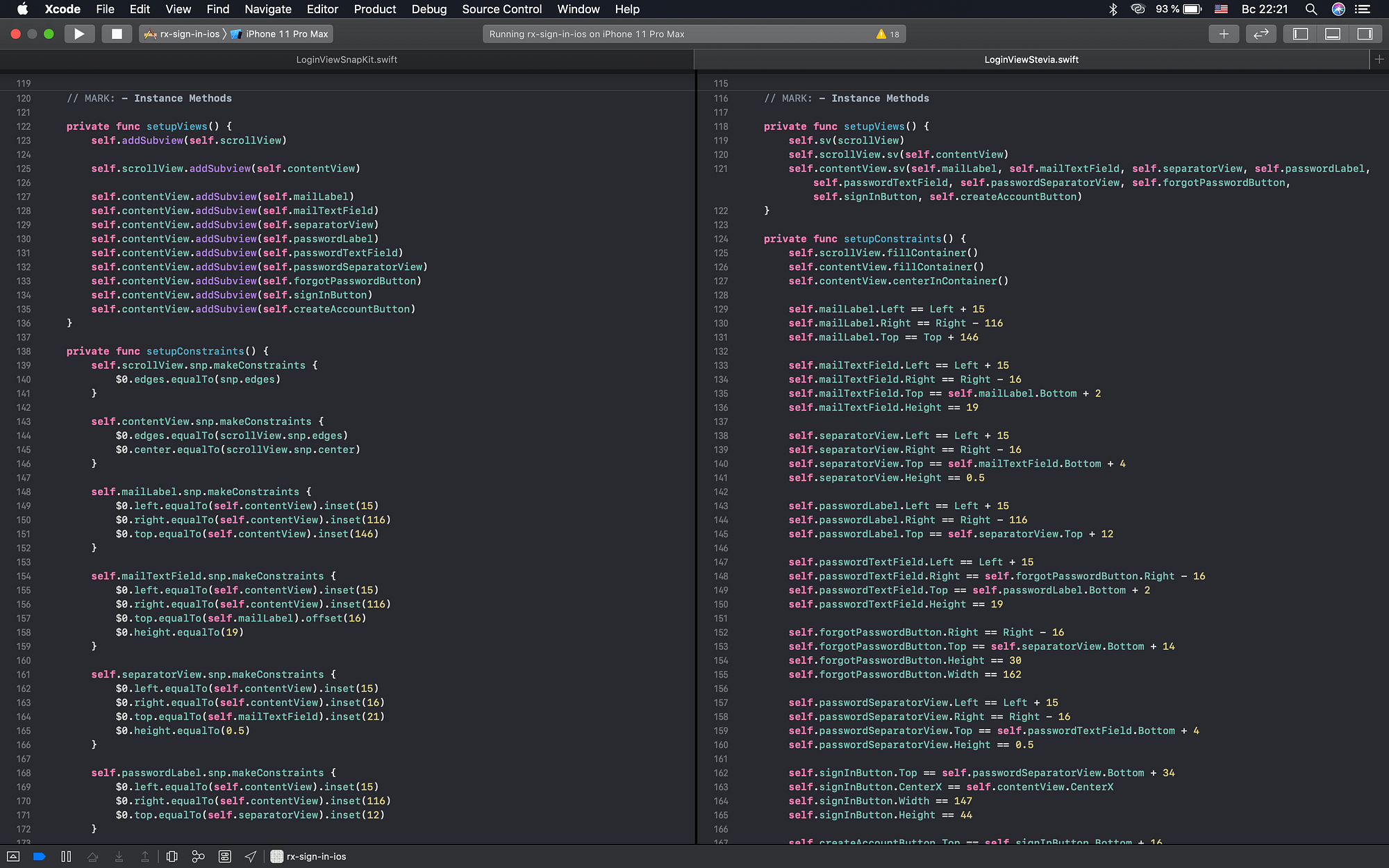Click the 18 warnings indicator
This screenshot has height=868, width=1389.
pos(888,34)
